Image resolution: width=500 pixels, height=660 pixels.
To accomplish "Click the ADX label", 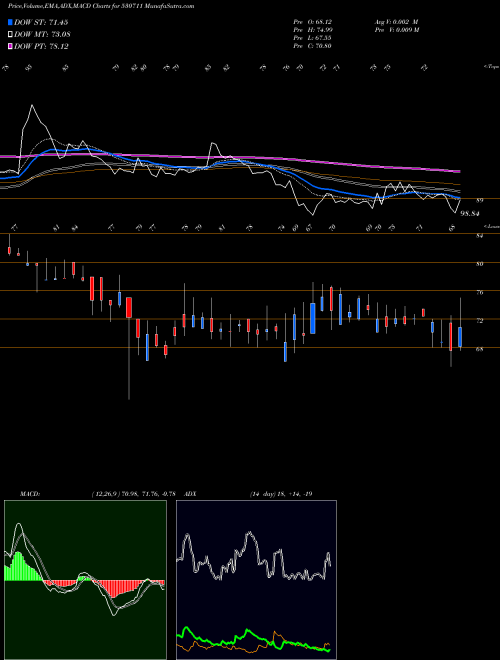I will [191, 494].
